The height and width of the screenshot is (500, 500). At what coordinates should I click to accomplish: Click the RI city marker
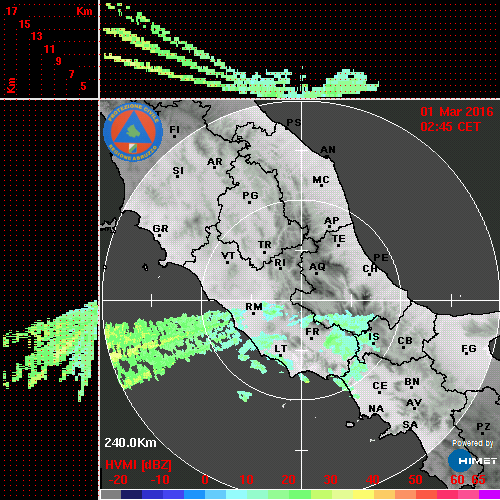(280, 264)
